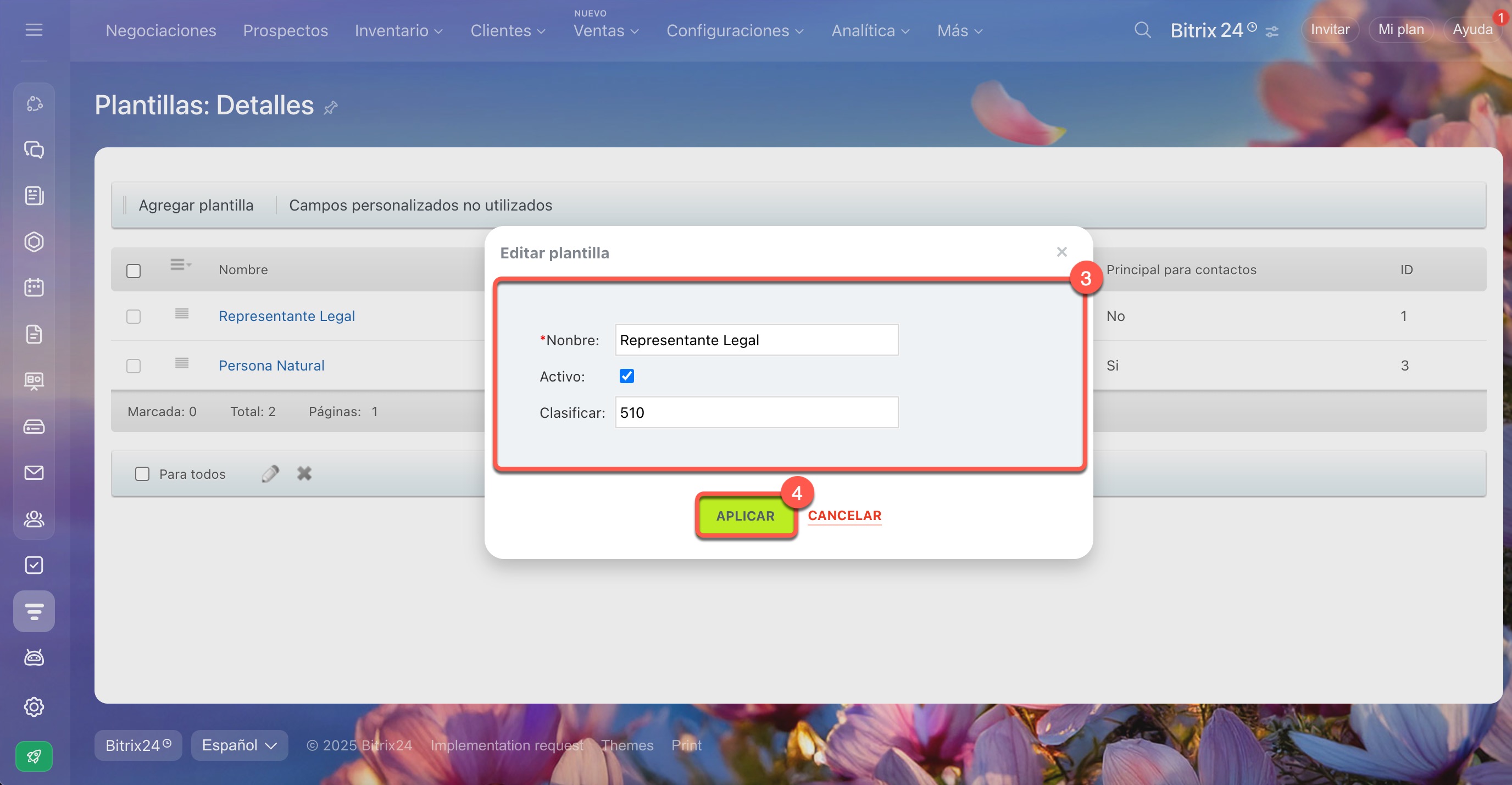Click the Bitrix24 footer button
Viewport: 1512px width, 785px height.
pos(138,745)
